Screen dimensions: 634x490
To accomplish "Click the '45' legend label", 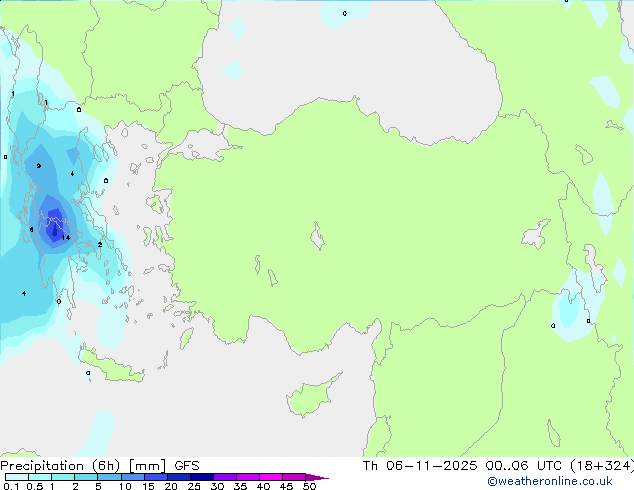I will (286, 486).
